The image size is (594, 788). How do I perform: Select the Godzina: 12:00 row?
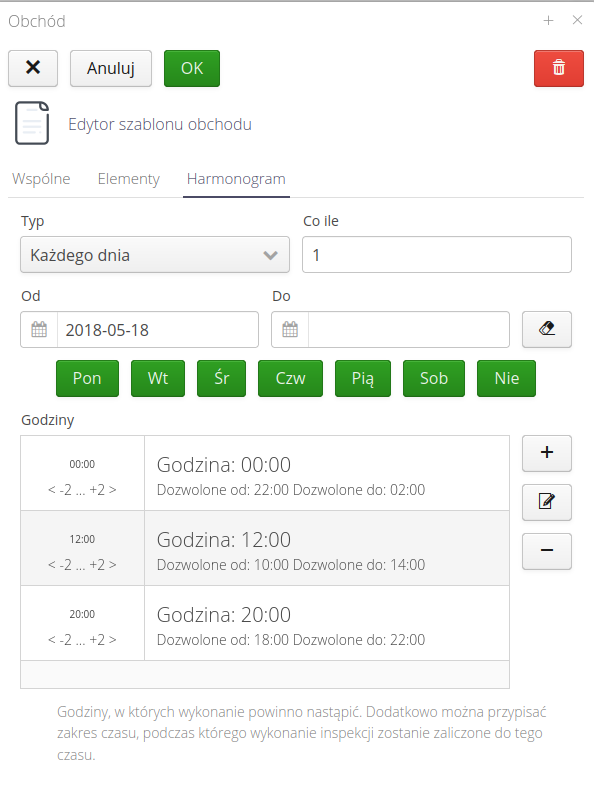[265, 548]
